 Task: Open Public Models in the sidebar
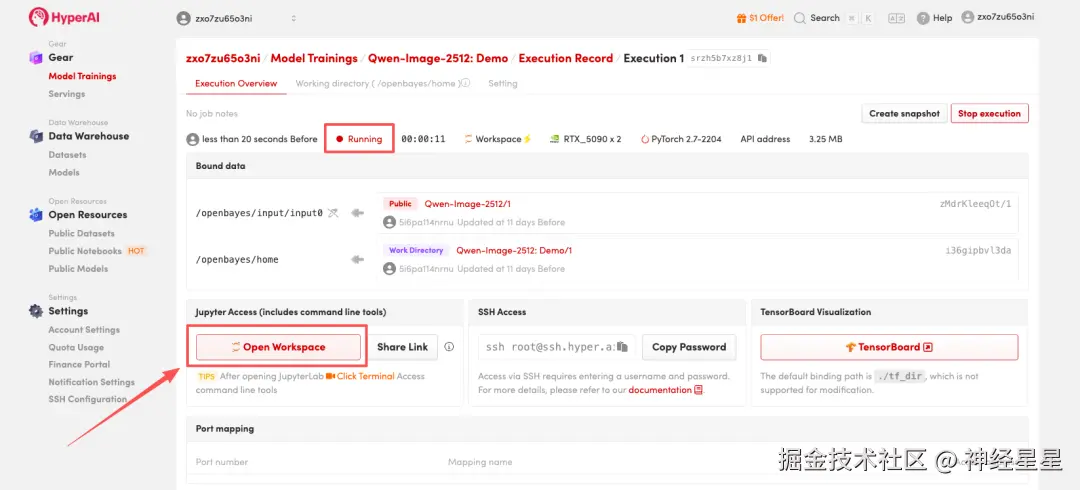[78, 269]
